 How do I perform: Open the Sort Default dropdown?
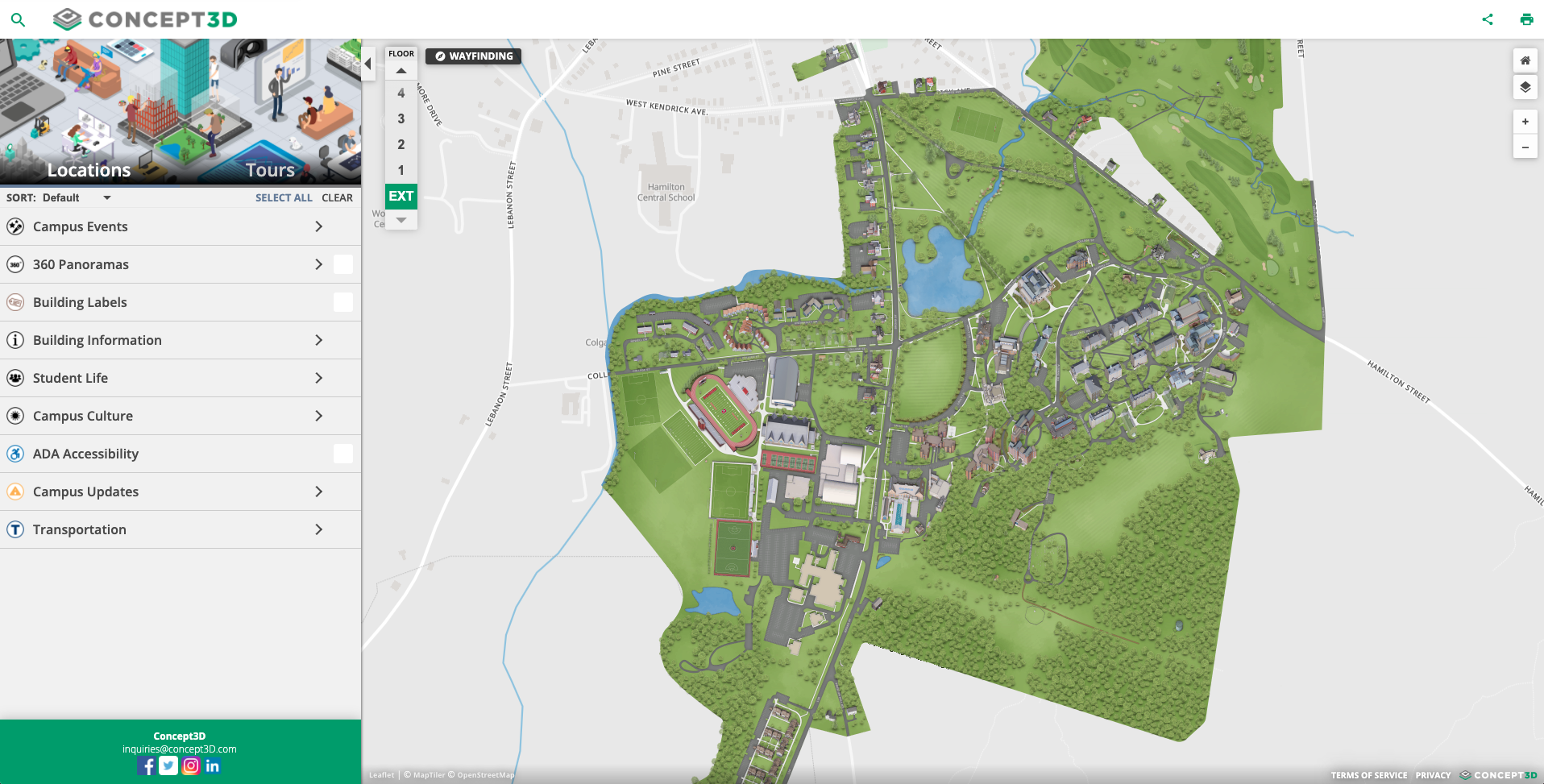point(77,197)
